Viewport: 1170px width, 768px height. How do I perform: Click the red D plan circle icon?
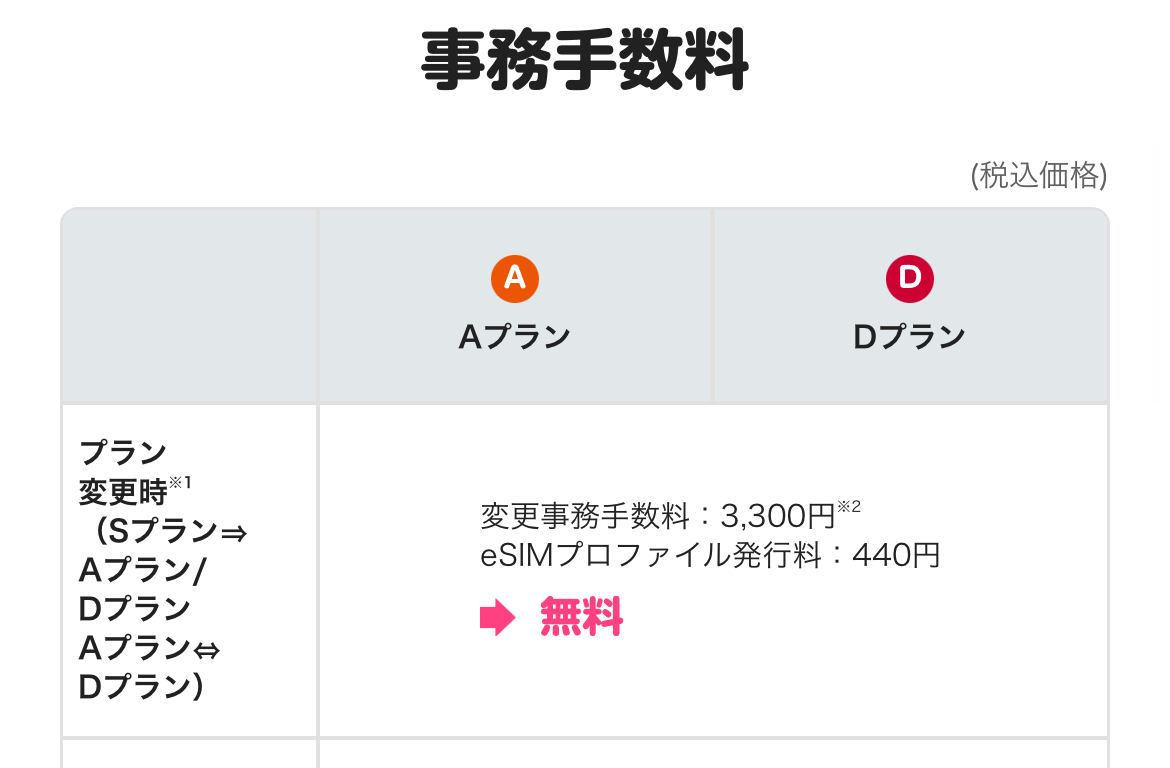tap(909, 278)
